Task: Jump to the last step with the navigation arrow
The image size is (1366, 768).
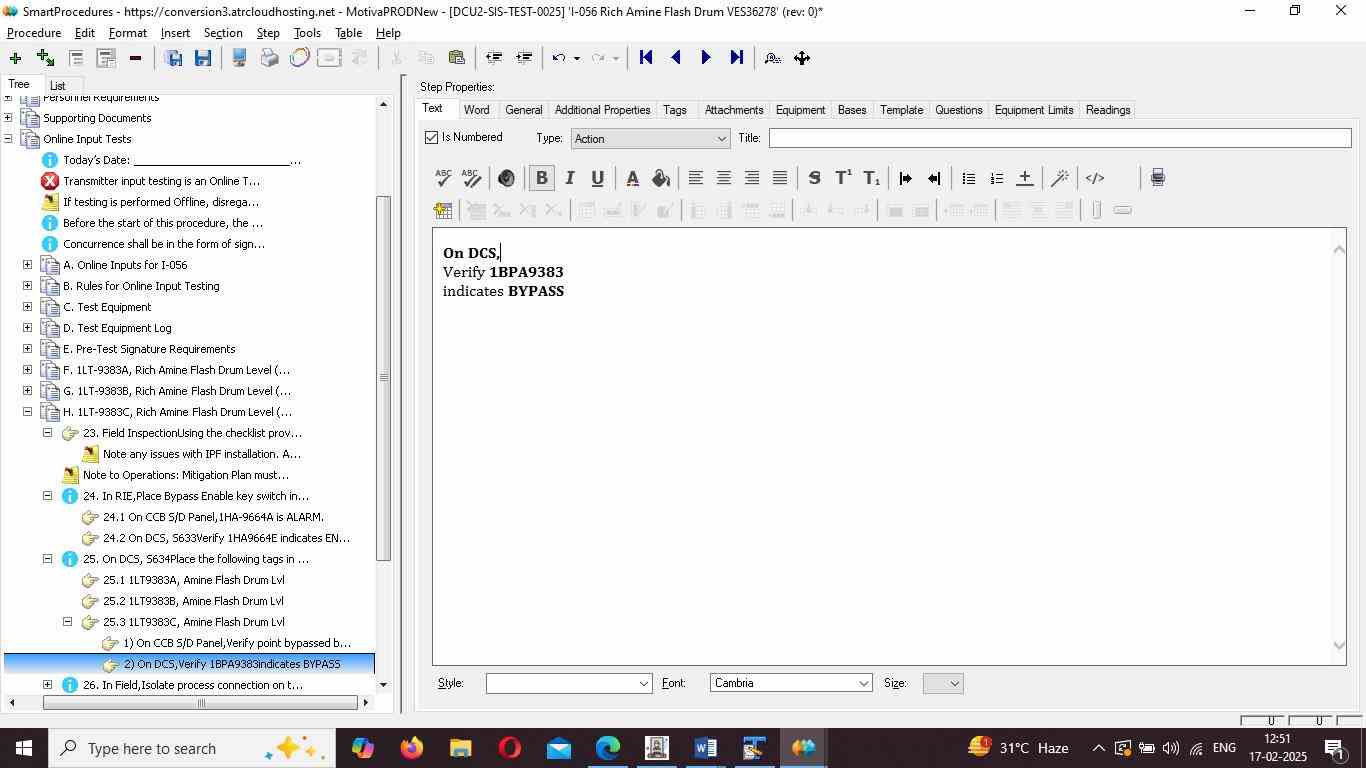Action: tap(737, 58)
